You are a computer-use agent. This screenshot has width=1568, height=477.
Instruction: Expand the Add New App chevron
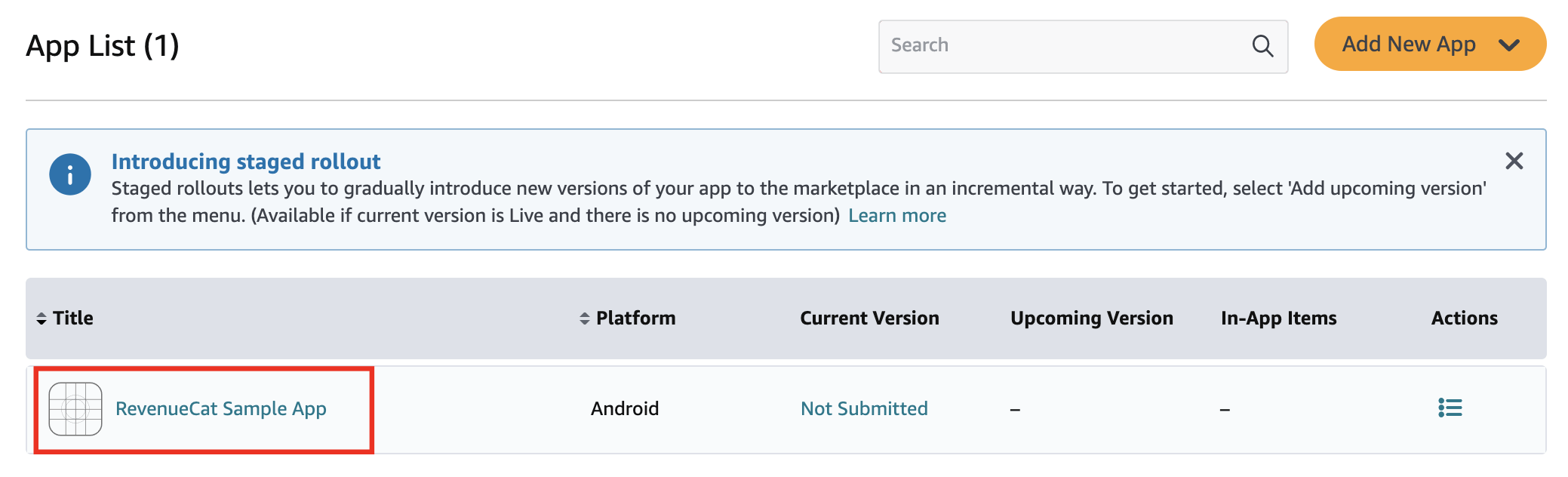tap(1509, 45)
